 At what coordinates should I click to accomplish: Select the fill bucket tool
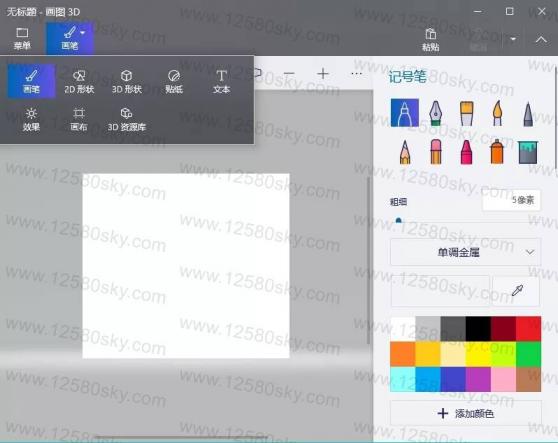(528, 152)
